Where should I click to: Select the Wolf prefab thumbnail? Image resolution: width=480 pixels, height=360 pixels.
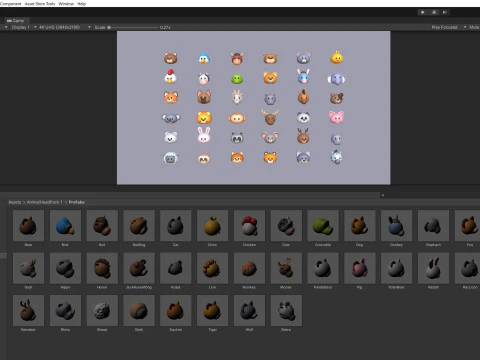click(249, 310)
